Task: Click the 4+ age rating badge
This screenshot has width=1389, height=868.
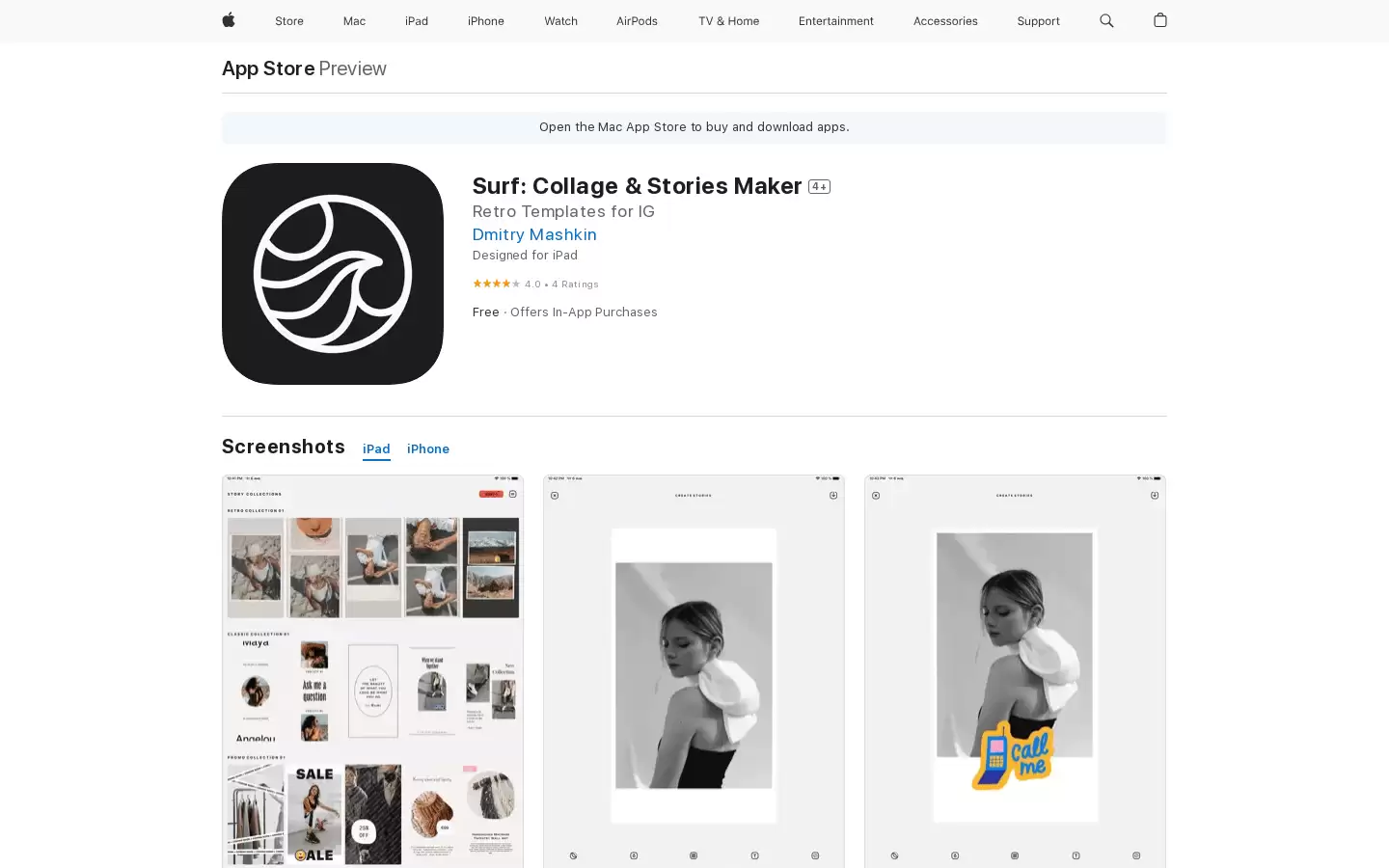Action: coord(819,187)
